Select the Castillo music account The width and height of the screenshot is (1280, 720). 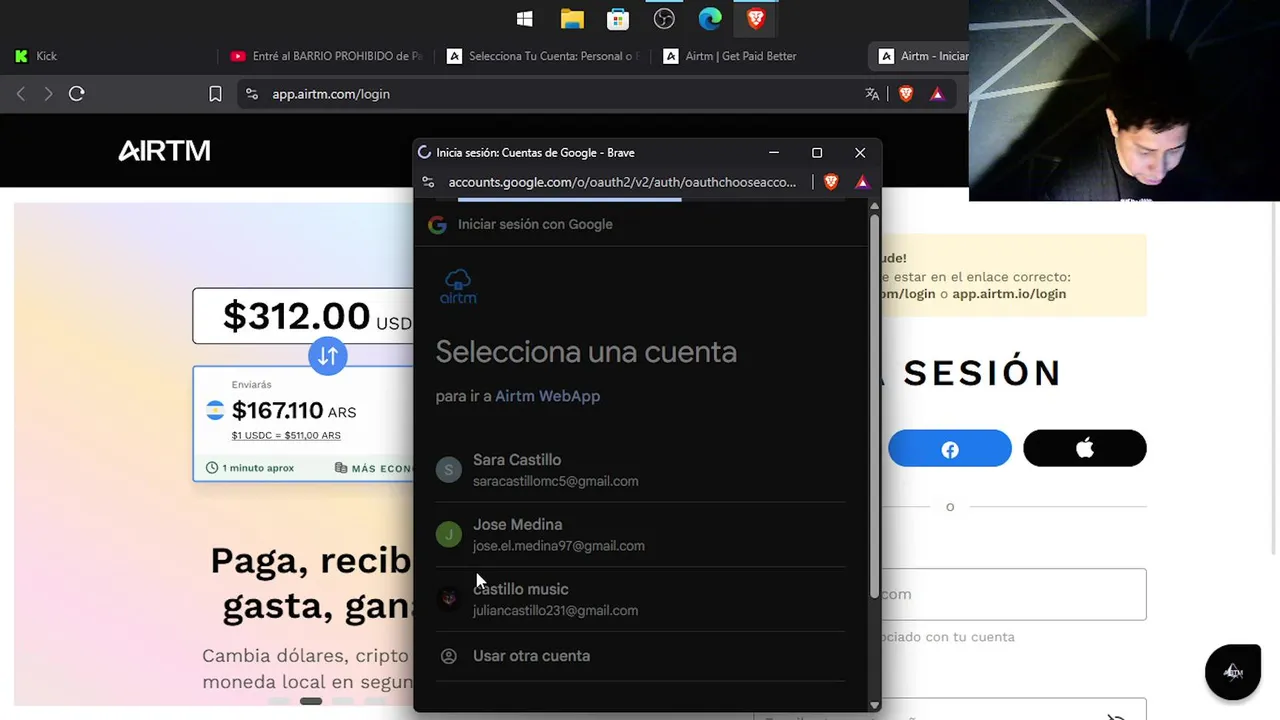pos(640,599)
